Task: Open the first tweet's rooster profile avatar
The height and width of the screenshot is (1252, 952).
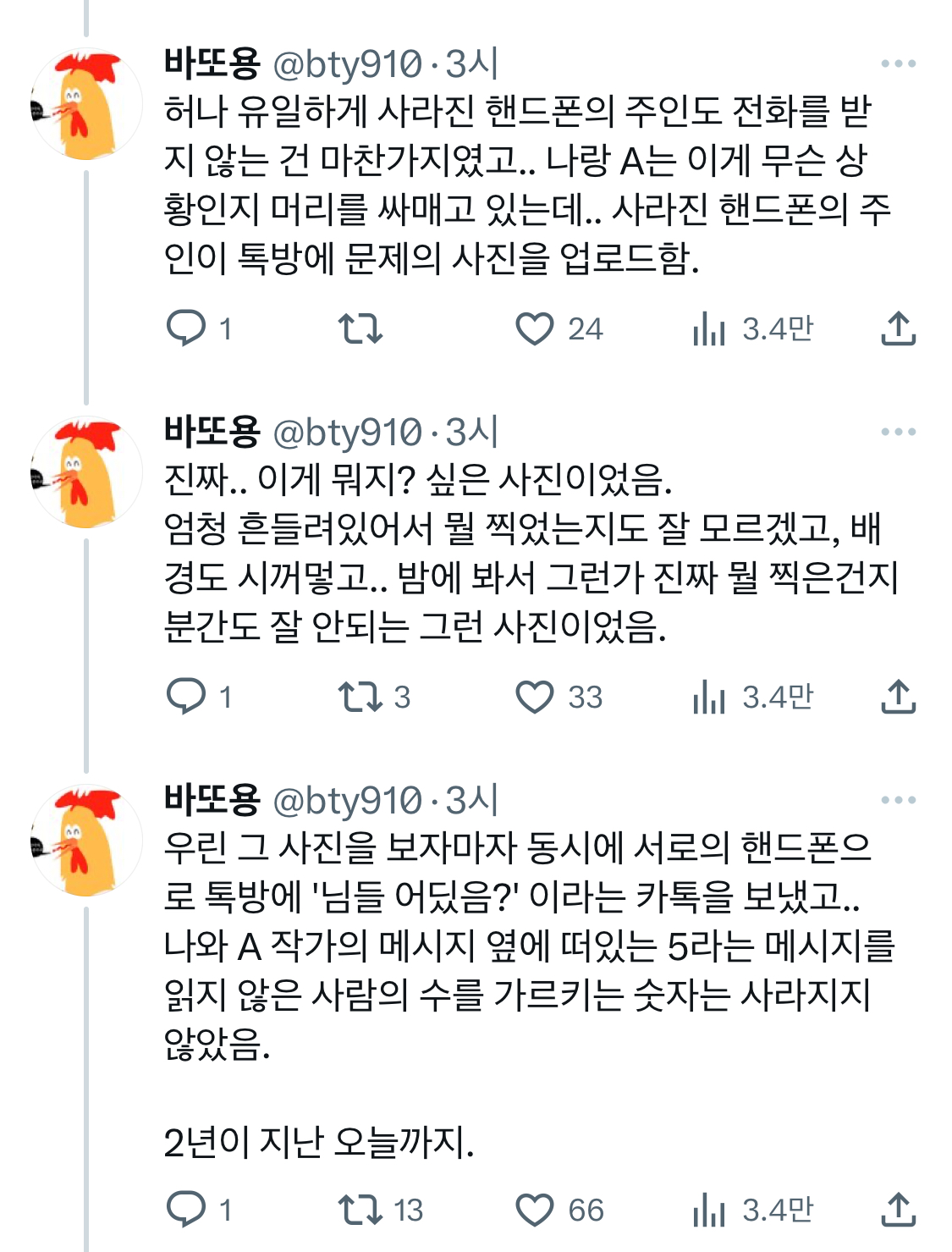Action: [x=86, y=105]
